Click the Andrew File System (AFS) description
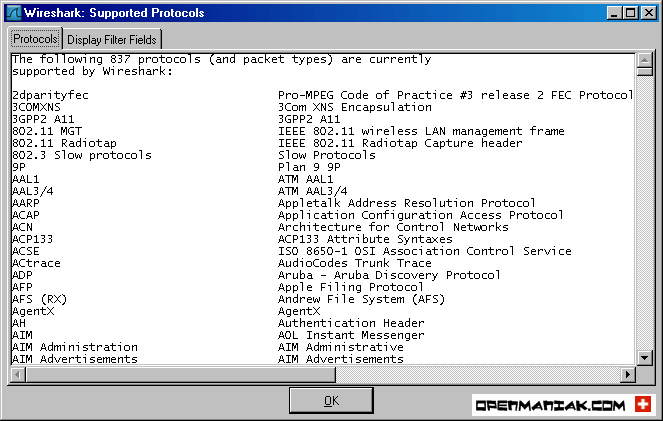 (x=362, y=299)
